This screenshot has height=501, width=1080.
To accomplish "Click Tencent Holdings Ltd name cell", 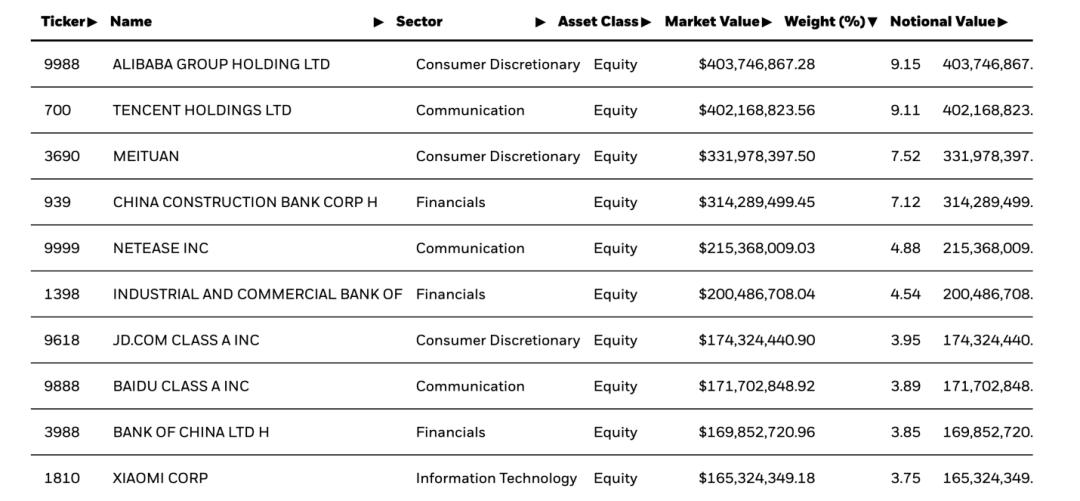I will point(202,111).
